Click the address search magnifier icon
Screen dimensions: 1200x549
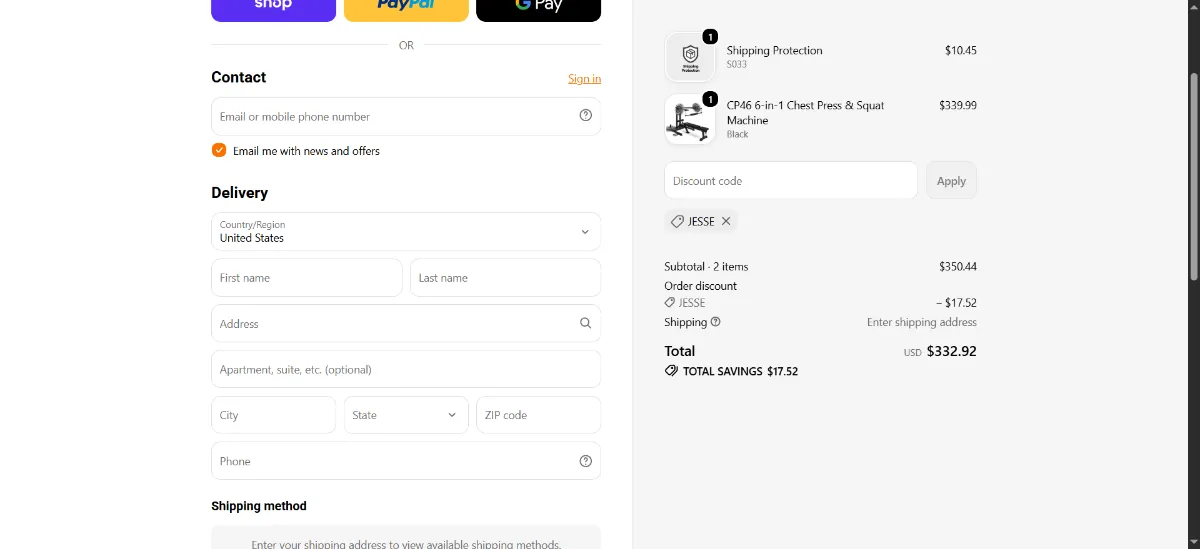(586, 324)
